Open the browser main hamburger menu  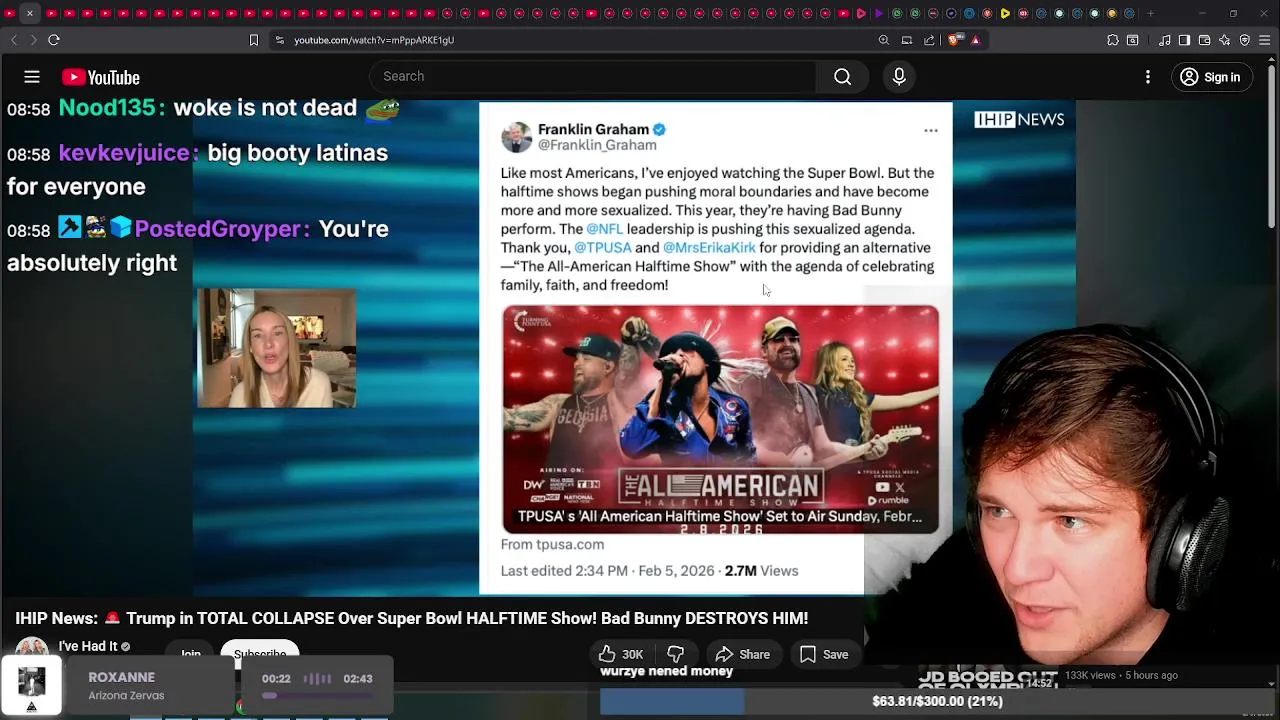1265,40
